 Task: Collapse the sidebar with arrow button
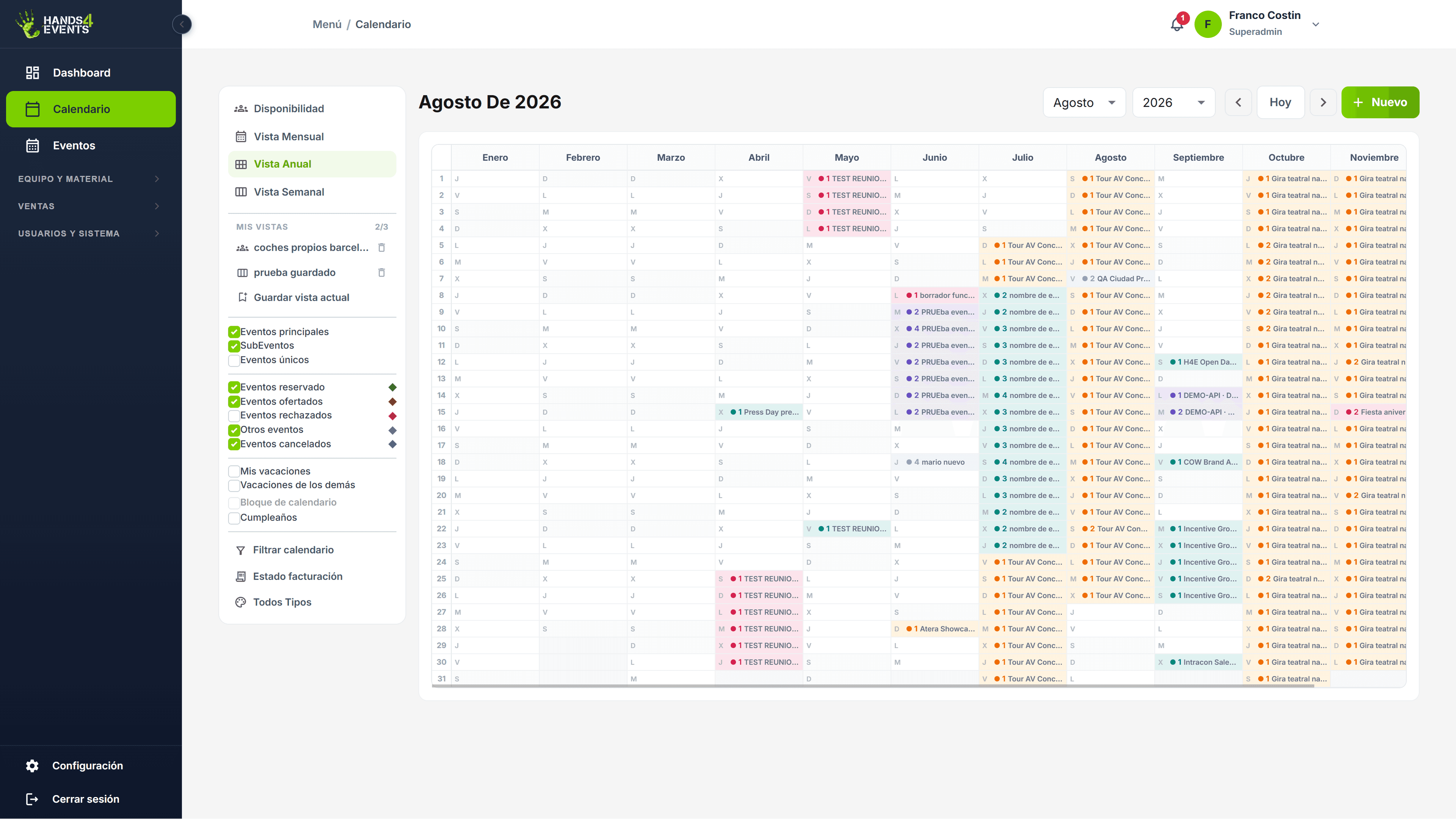[x=182, y=24]
